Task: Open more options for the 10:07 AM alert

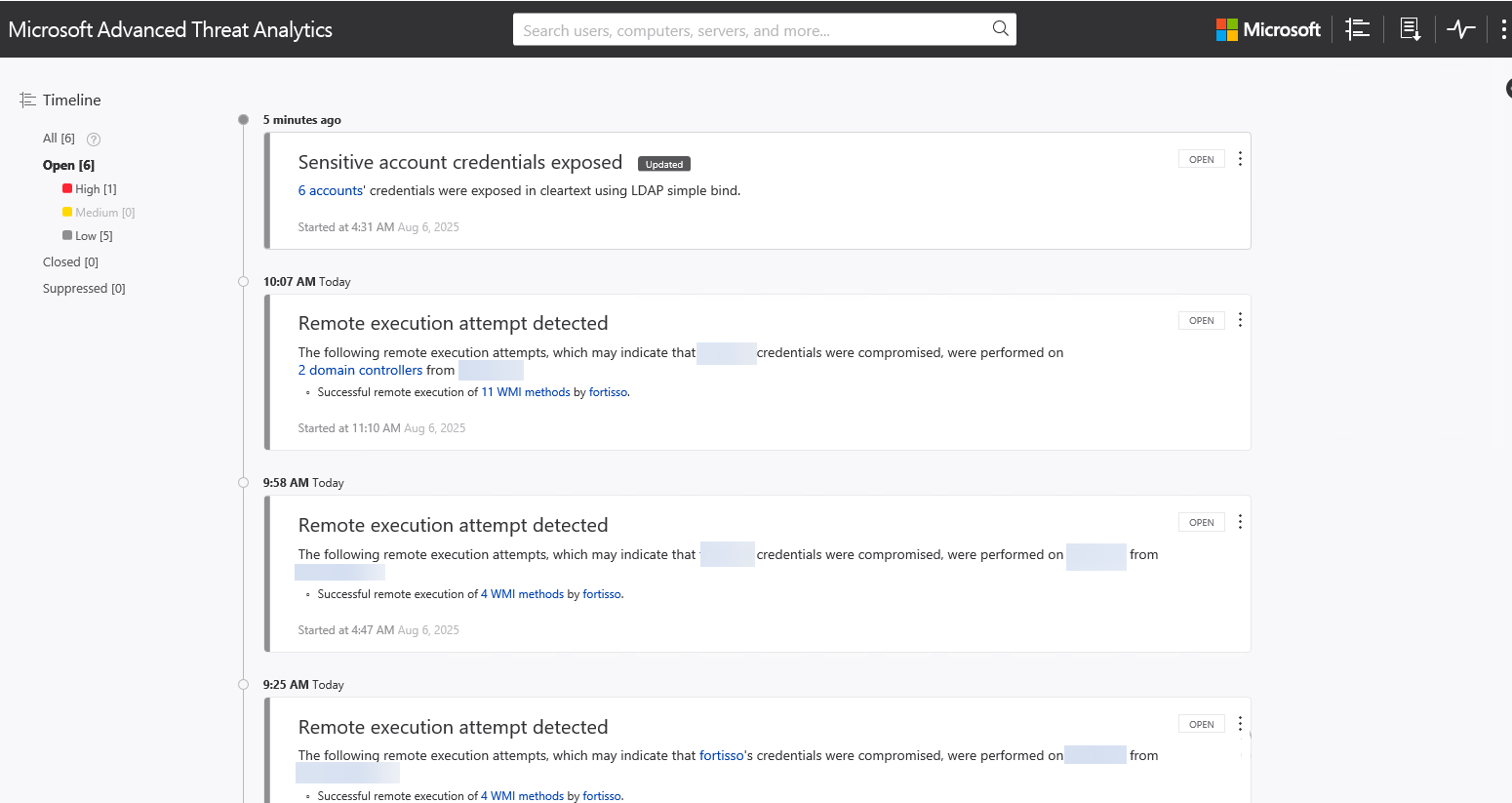Action: [x=1240, y=320]
